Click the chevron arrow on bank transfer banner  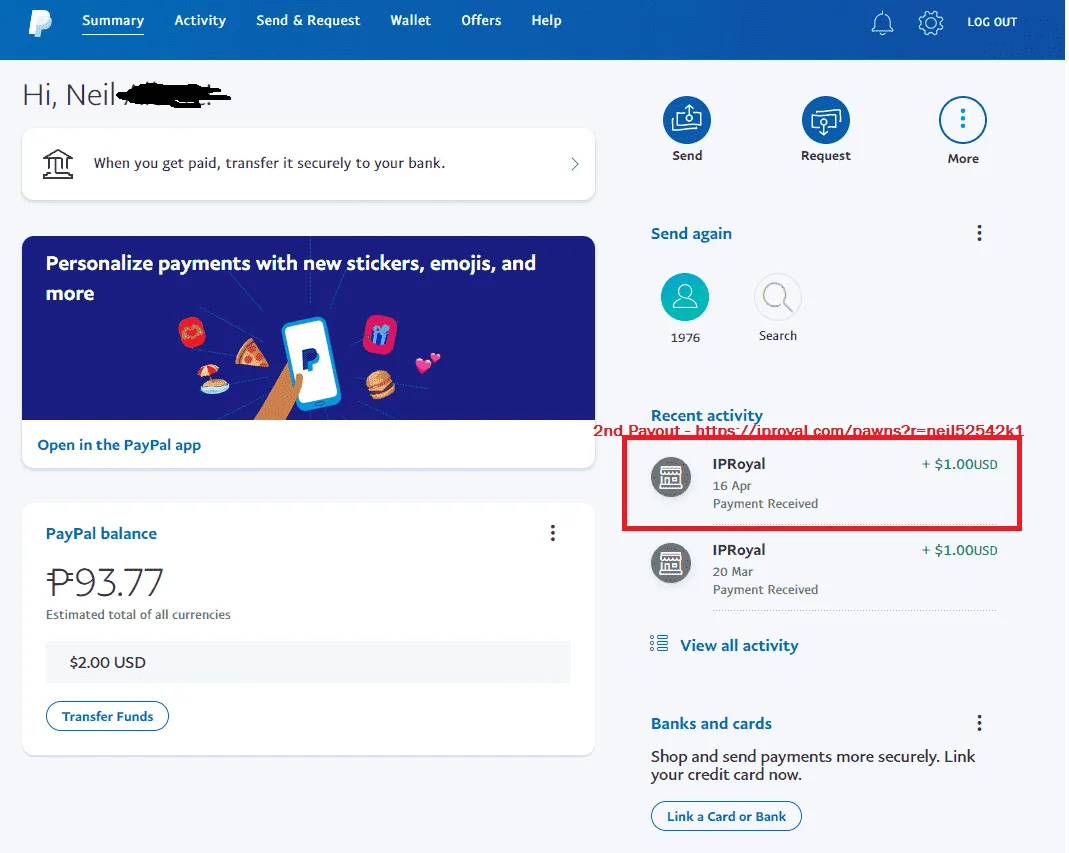click(x=575, y=164)
